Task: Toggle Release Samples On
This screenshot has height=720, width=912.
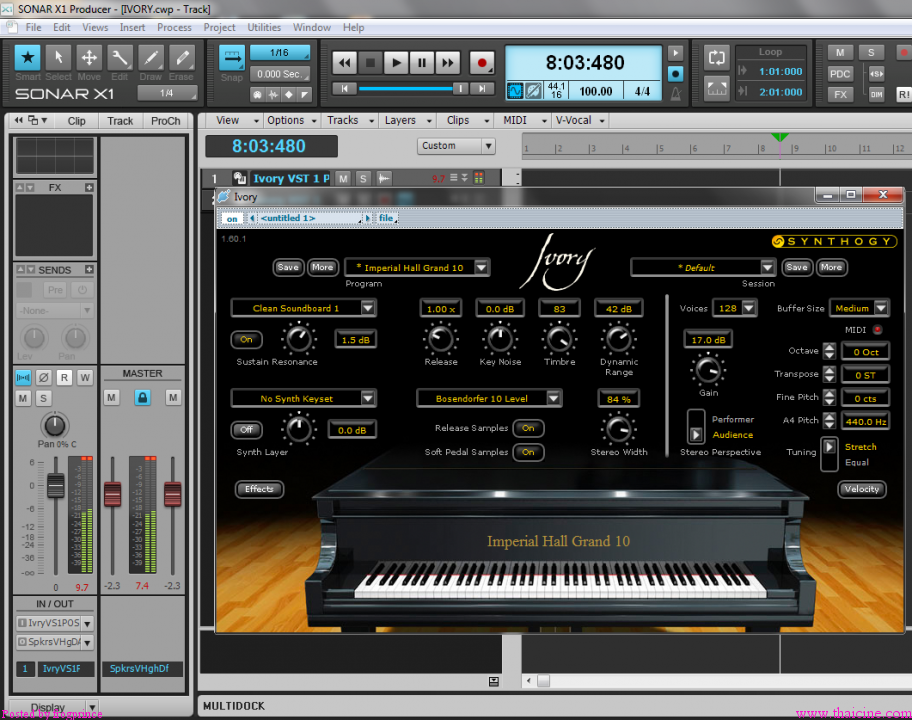Action: tap(528, 428)
